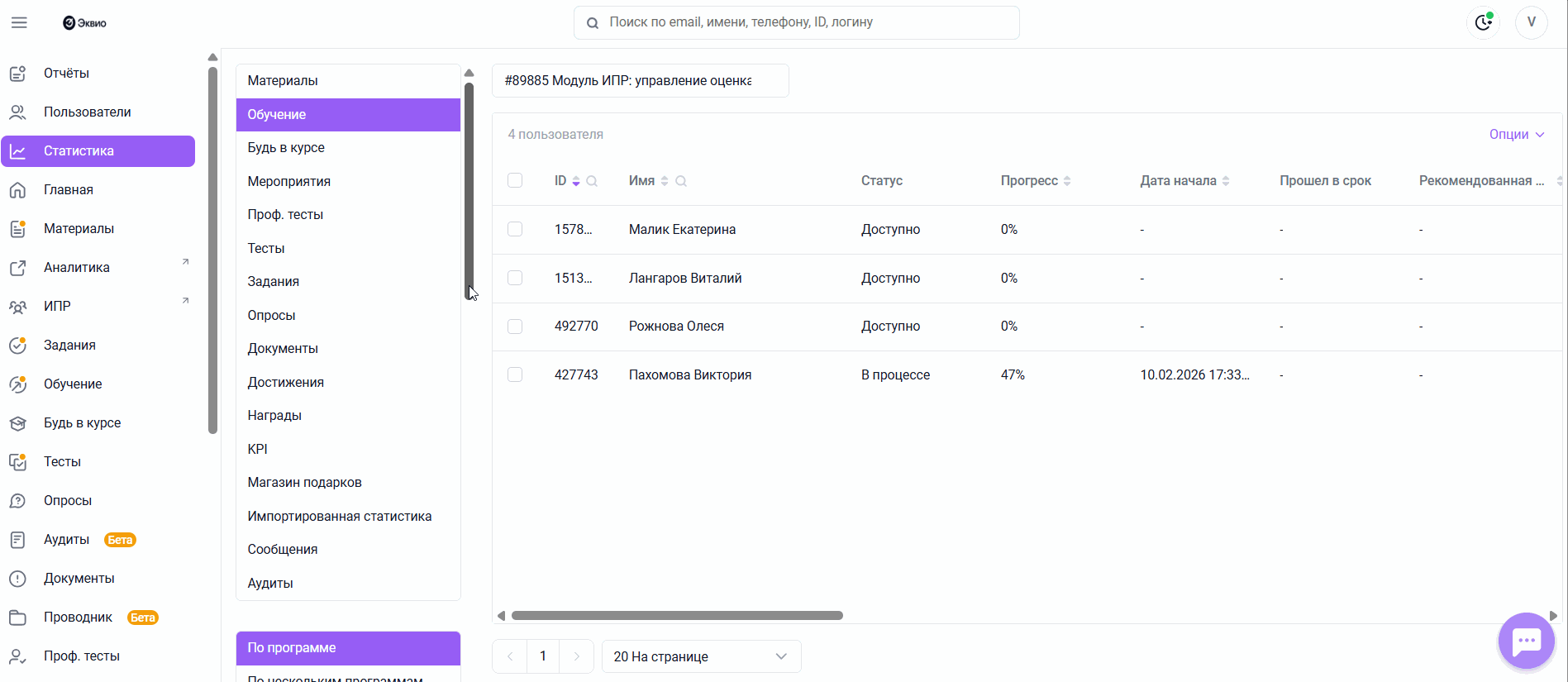The width and height of the screenshot is (1568, 682).
Task: Select Тесты in the statistics list
Action: [266, 248]
